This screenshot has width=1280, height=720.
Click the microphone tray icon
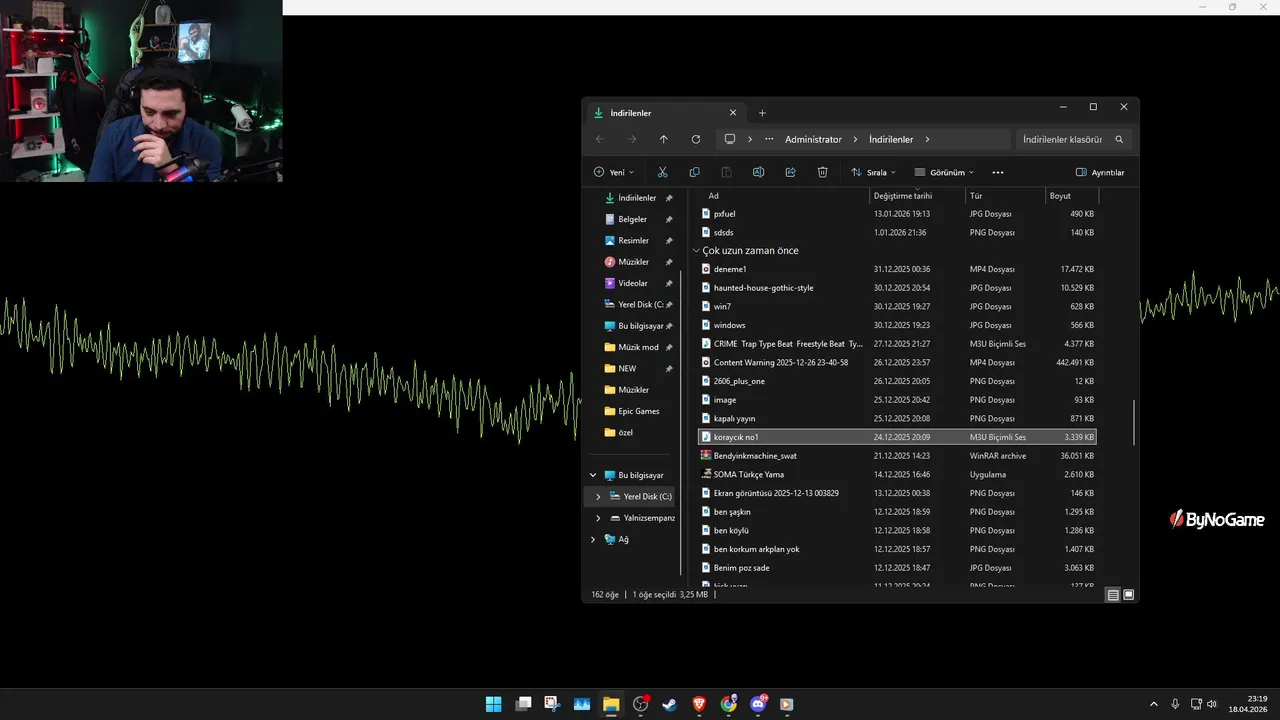[1175, 704]
